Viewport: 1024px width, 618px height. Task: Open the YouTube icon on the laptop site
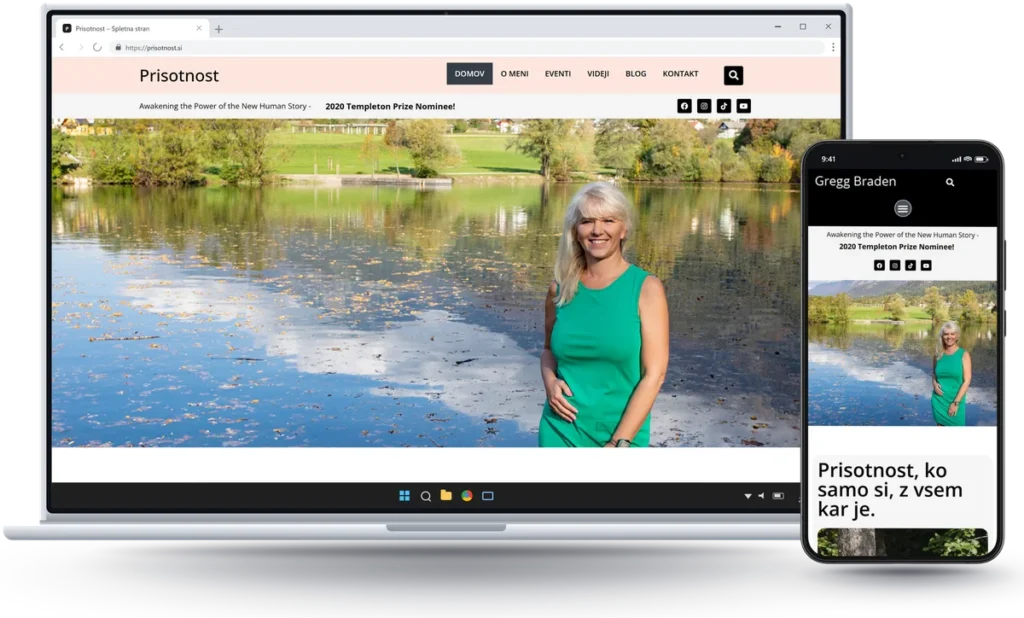point(743,106)
